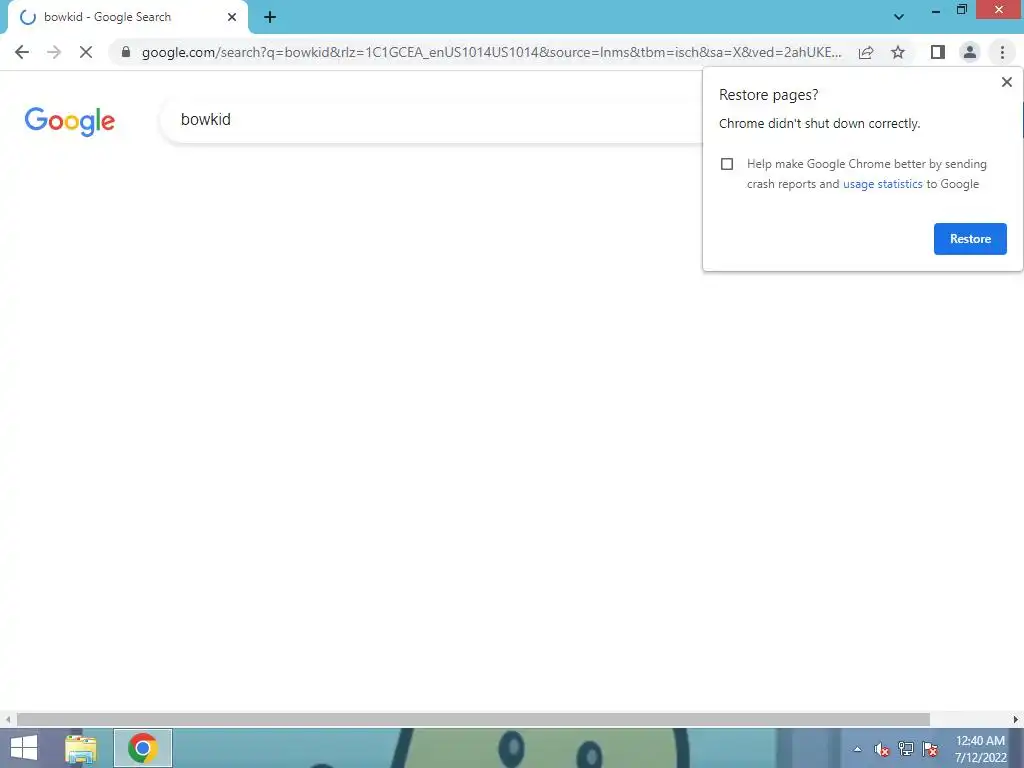
Task: Click the muted volume tray icon
Action: click(882, 749)
